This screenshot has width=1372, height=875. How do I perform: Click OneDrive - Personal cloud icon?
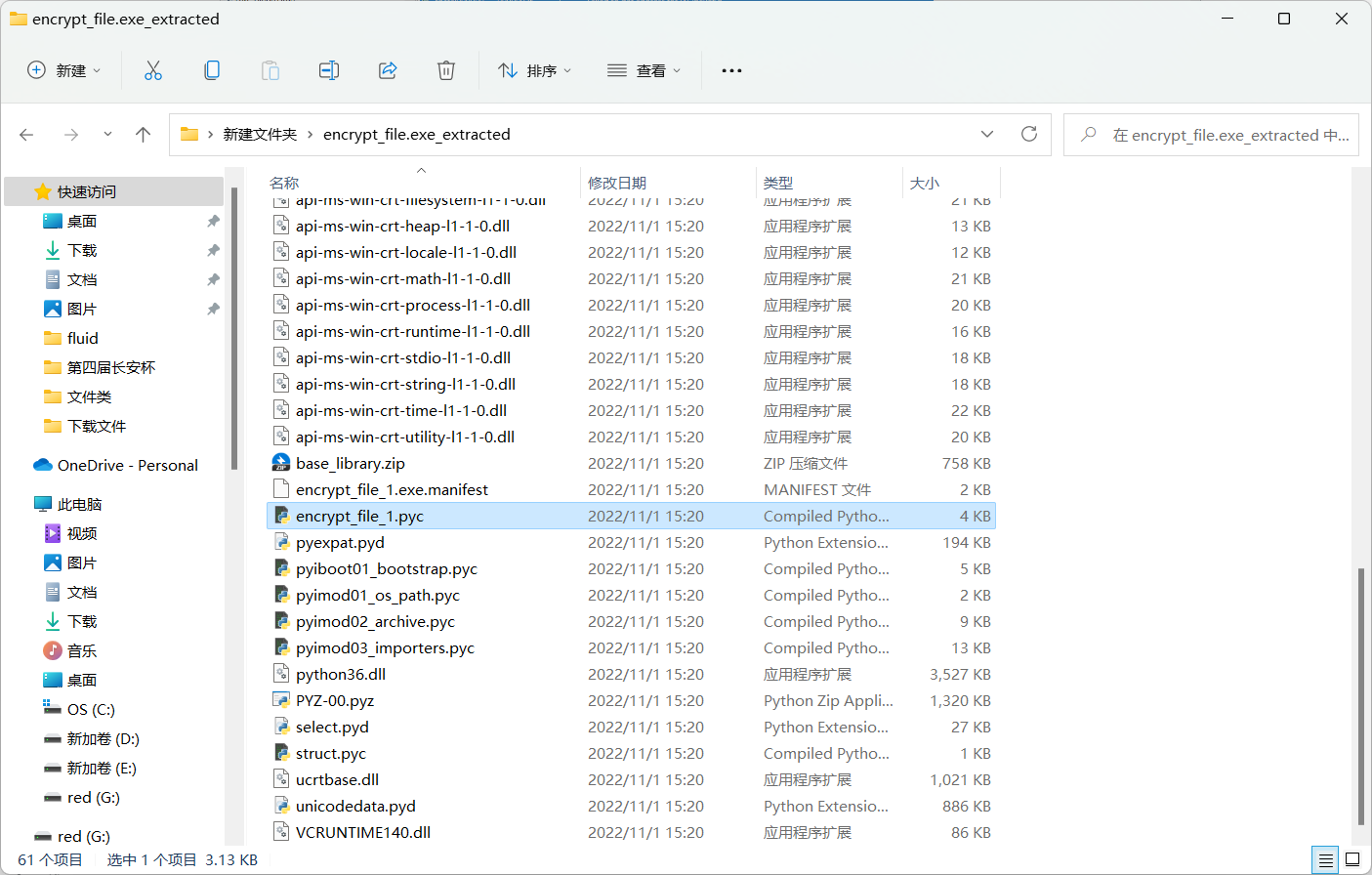point(42,465)
